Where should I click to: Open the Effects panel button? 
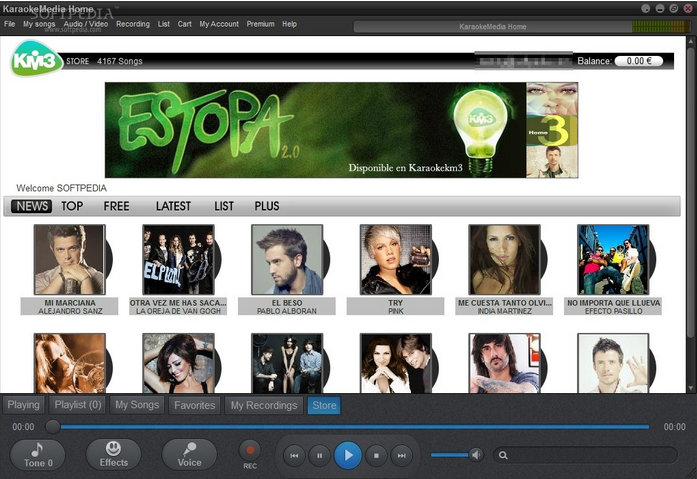(x=113, y=455)
